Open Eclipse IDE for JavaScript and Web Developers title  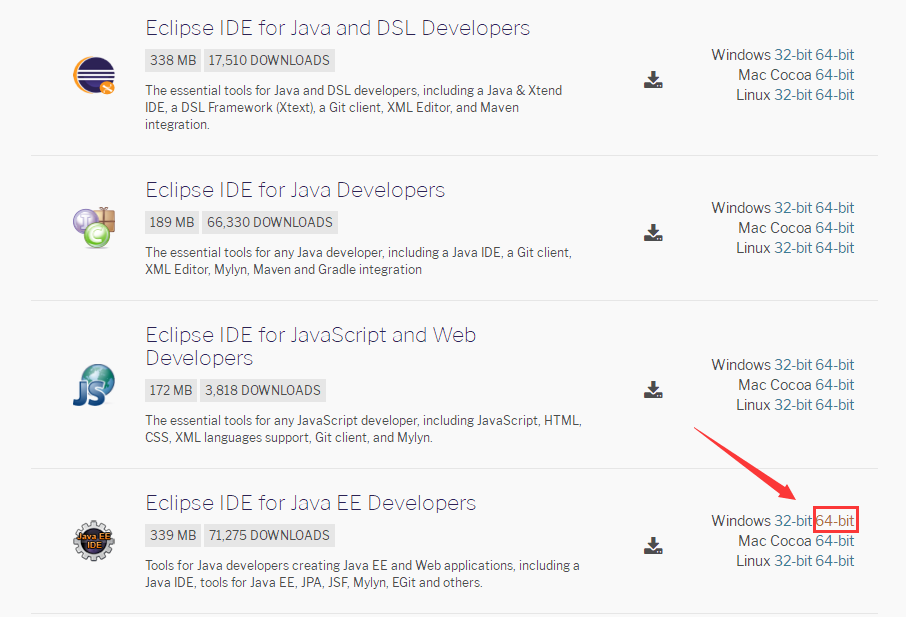click(310, 346)
